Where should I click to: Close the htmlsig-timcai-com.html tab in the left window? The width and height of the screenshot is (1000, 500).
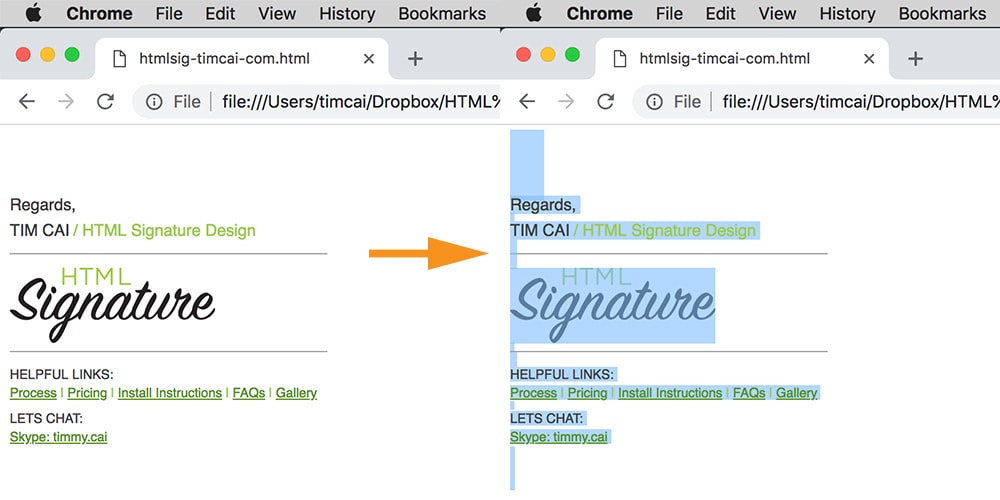point(369,59)
